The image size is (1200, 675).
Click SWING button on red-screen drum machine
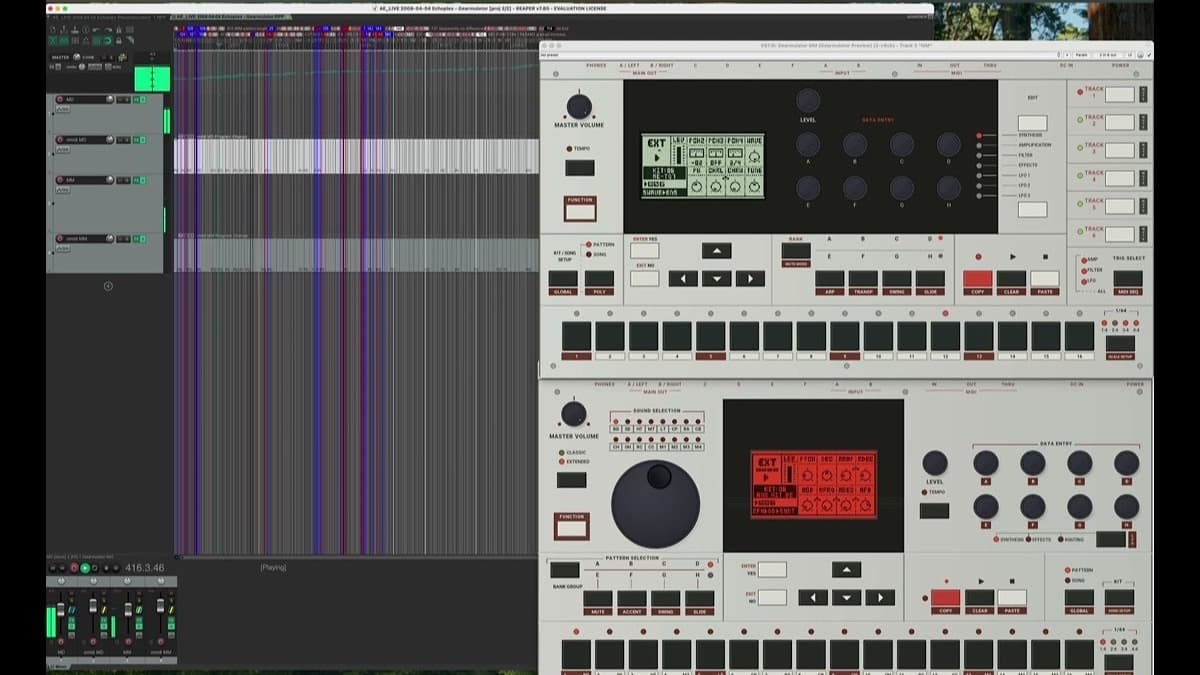pyautogui.click(x=666, y=598)
